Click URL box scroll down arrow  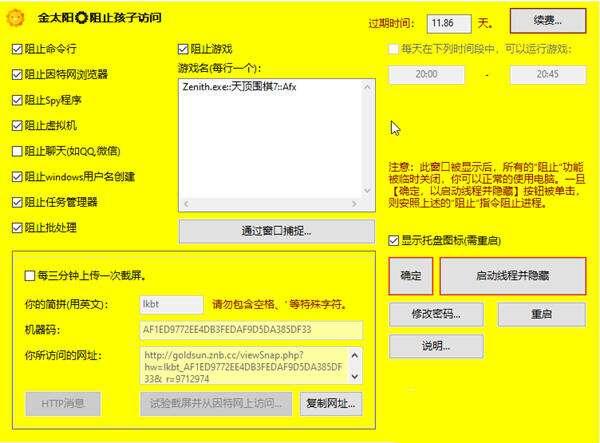coord(355,376)
